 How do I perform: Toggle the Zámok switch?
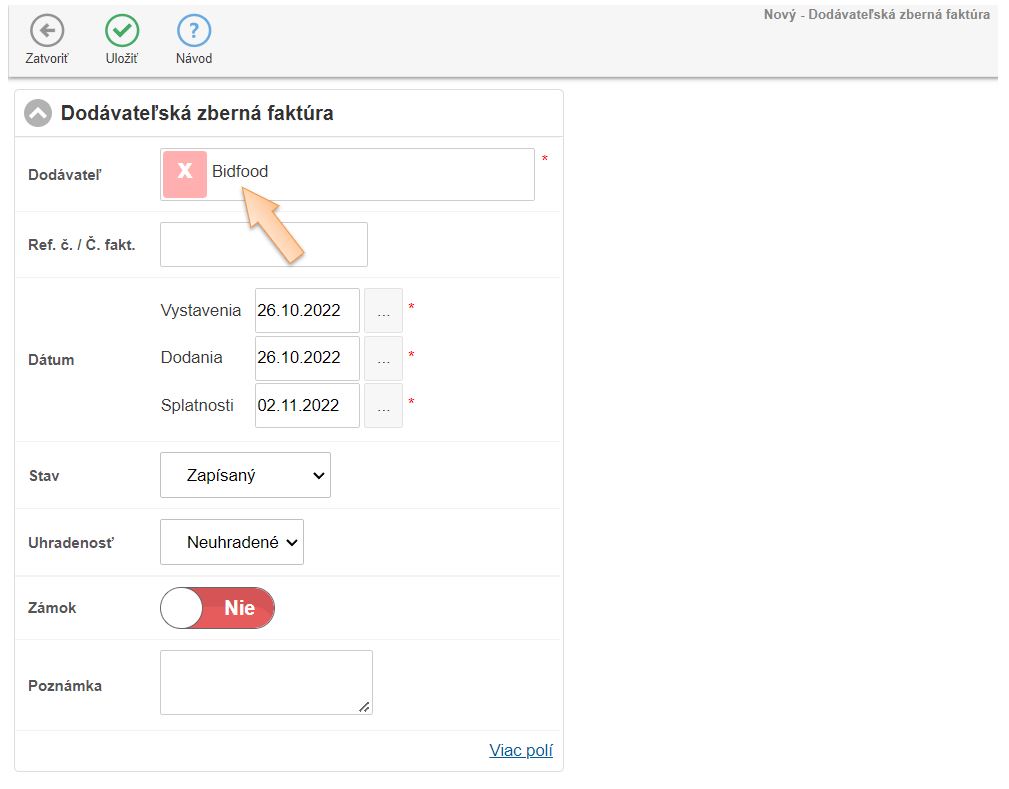click(x=217, y=608)
